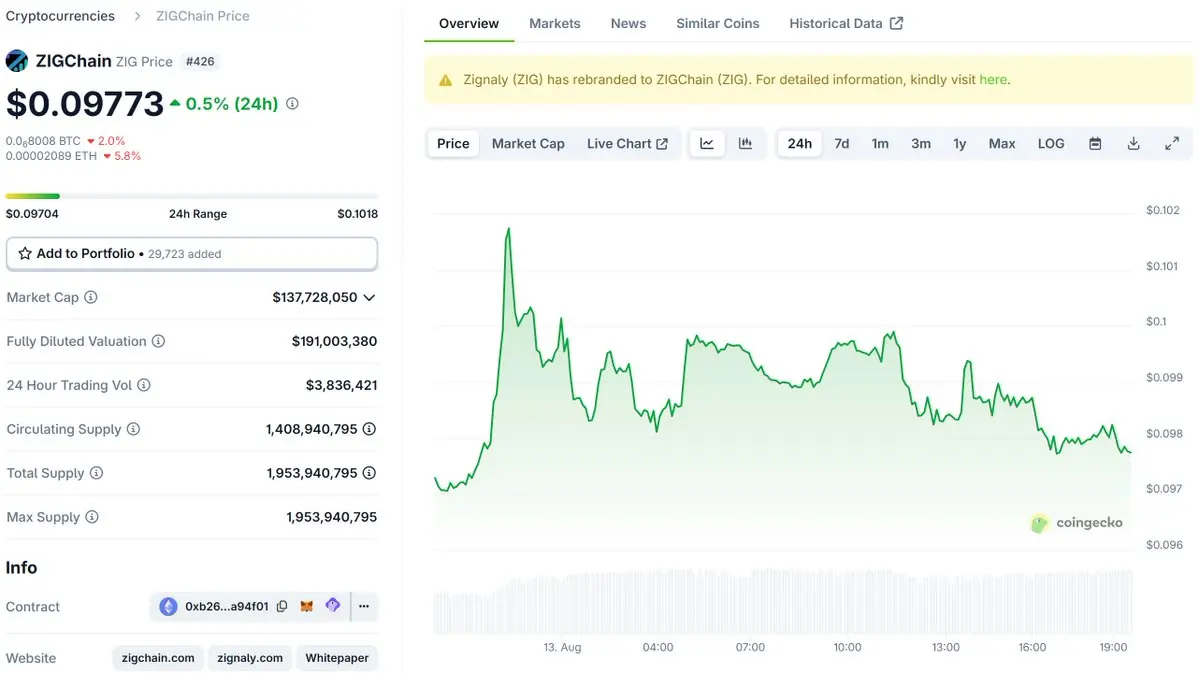1199x674 pixels.
Task: Click the 0.00002089 ETH price text
Action: coord(51,156)
